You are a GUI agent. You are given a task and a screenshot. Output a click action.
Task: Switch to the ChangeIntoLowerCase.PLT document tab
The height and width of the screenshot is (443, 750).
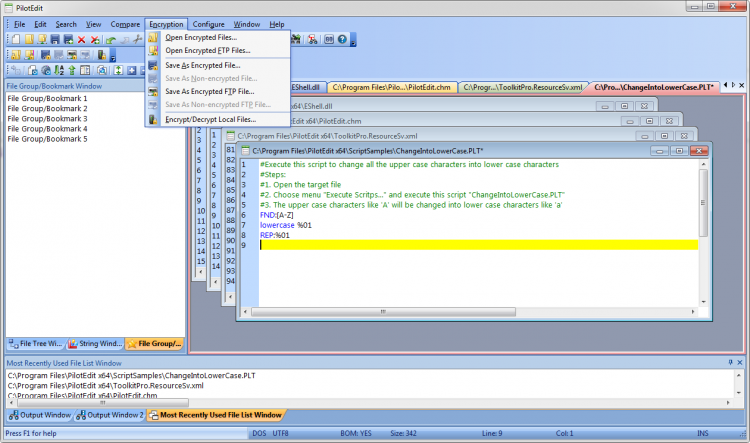[653, 87]
